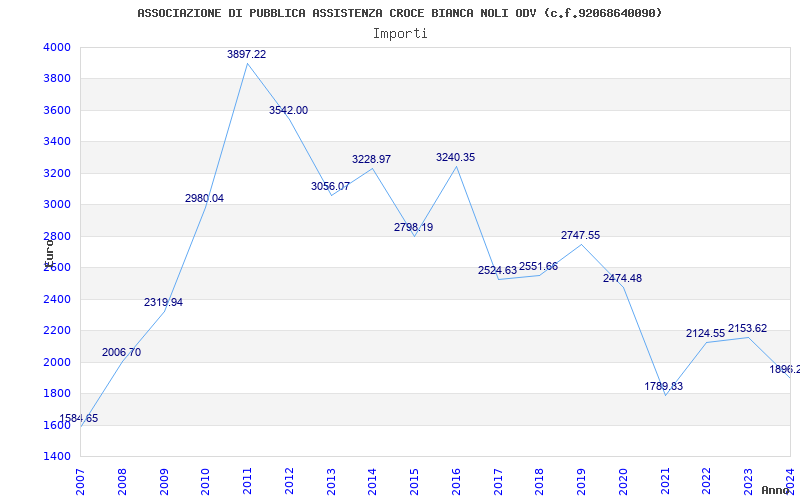Click the y-axis value 3200

[x=55, y=173]
